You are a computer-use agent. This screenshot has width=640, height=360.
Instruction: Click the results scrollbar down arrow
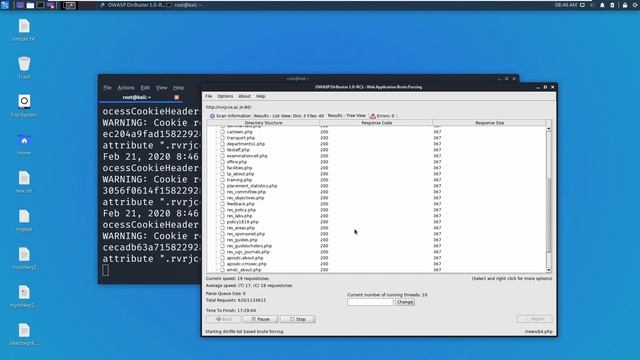pos(549,270)
